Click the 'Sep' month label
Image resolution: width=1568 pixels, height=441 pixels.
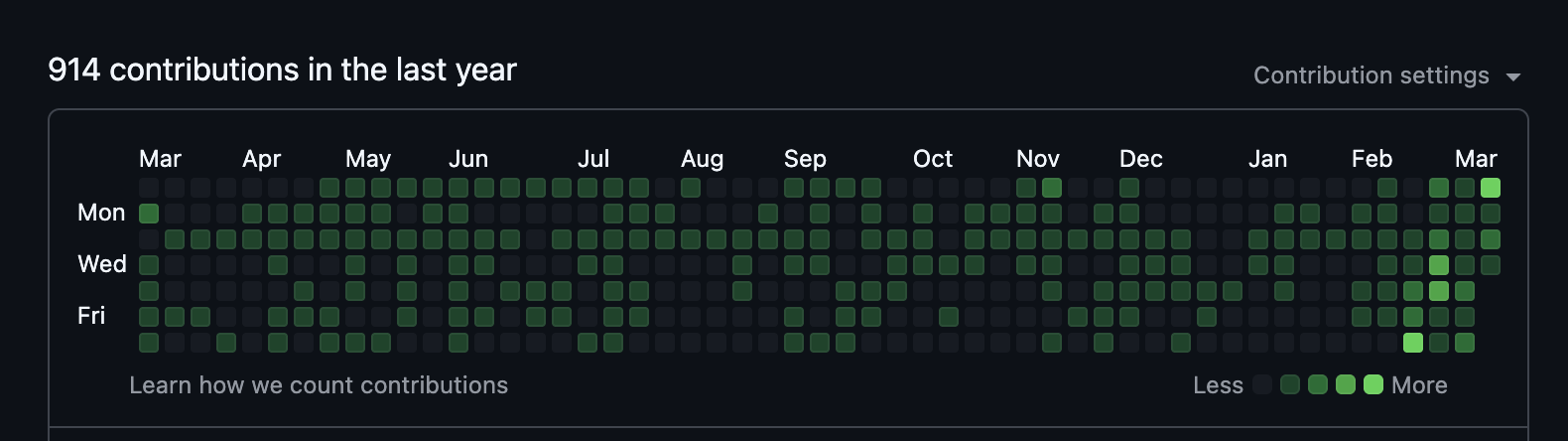click(x=805, y=159)
